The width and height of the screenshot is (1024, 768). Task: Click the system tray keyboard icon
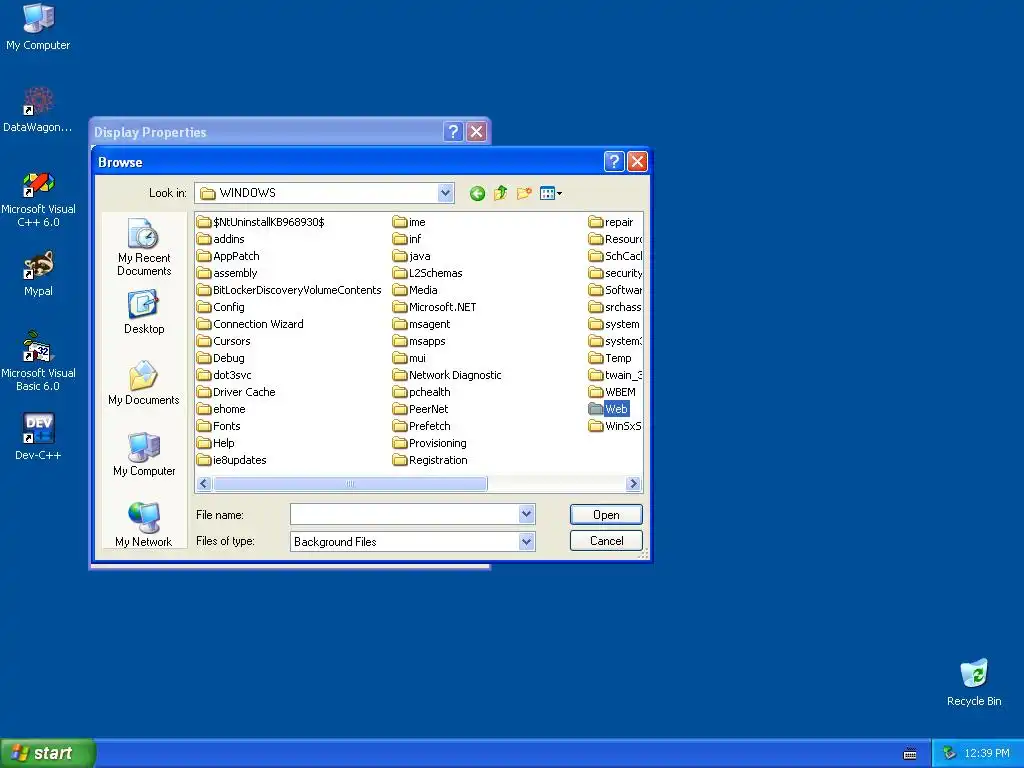[910, 754]
